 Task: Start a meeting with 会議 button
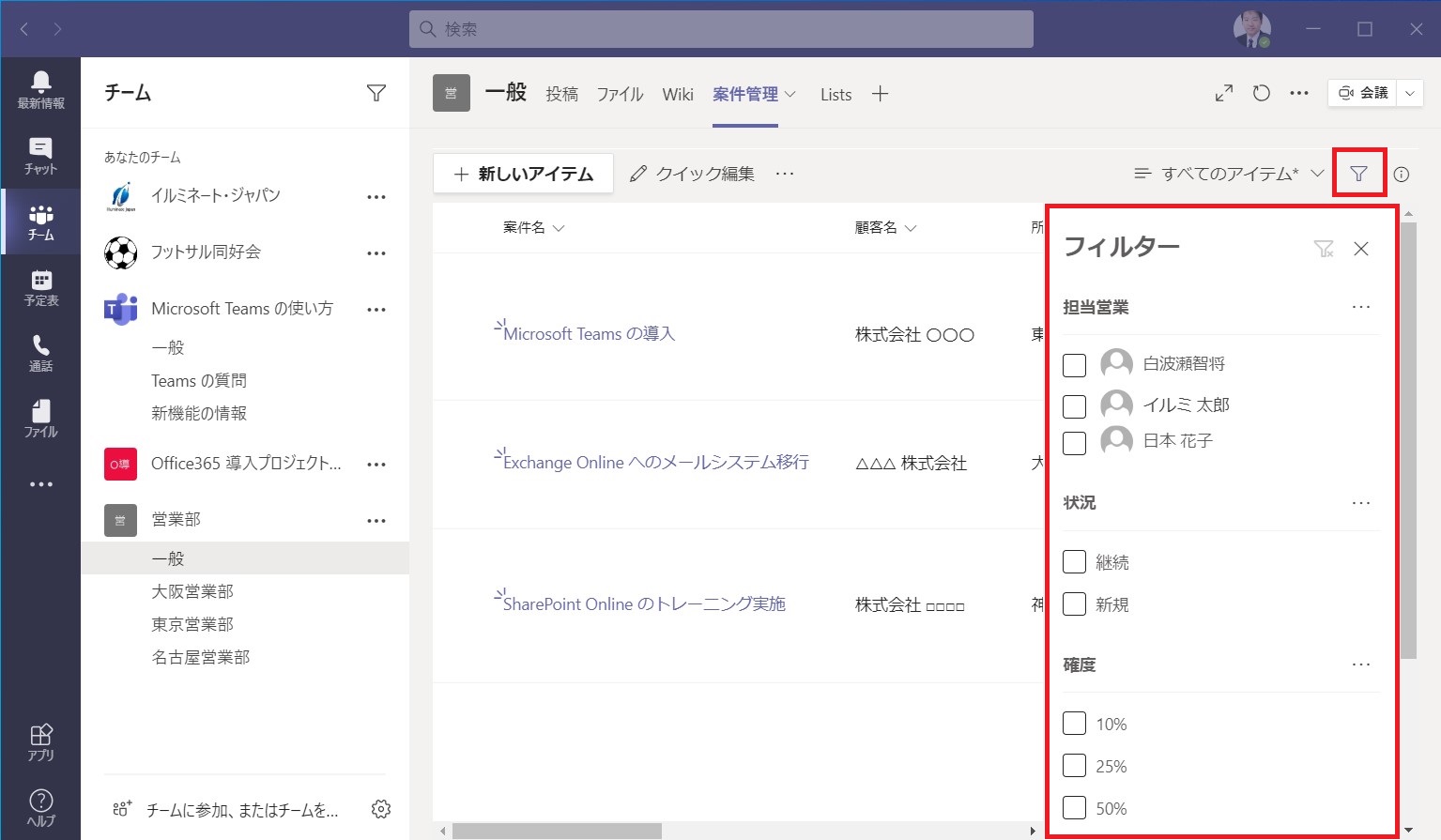[1362, 93]
